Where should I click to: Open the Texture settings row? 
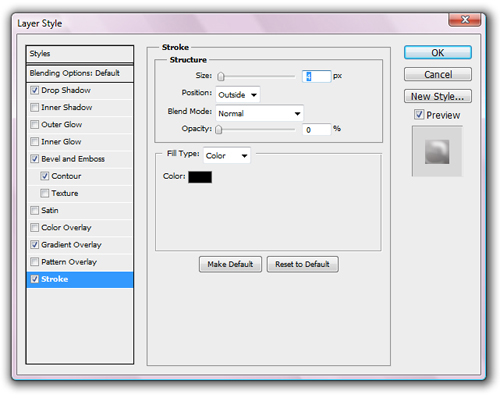(80, 193)
